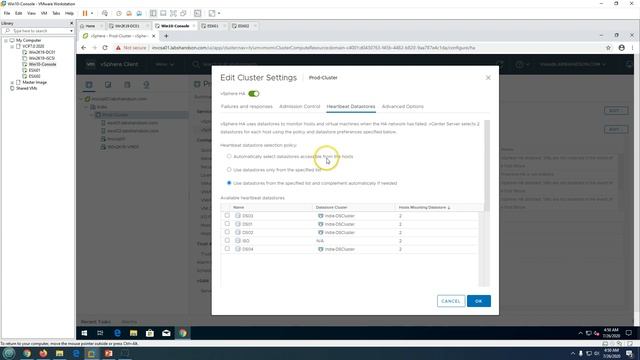Open the Admission Control tab

tap(300, 107)
